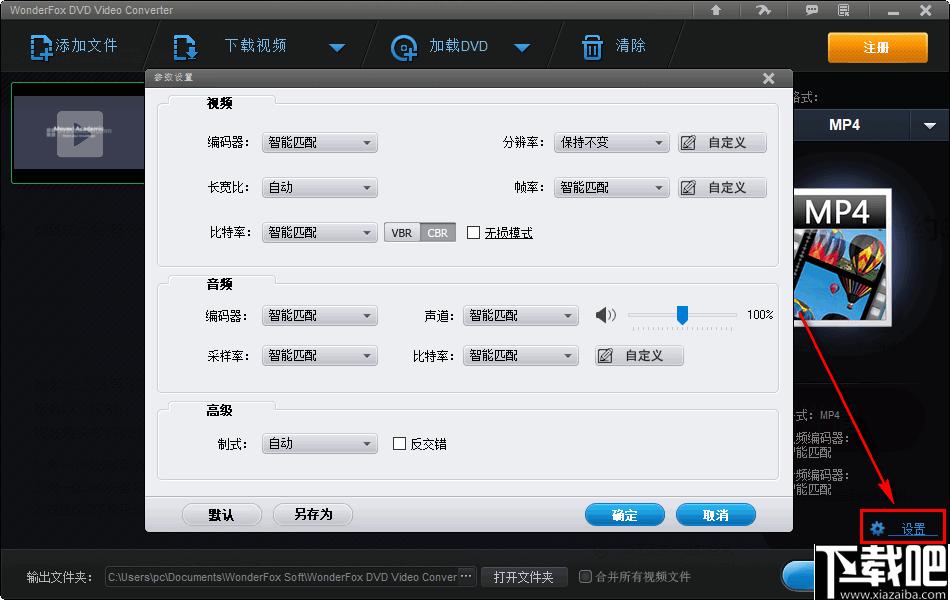Open the resolution (分辨率) dropdown

611,142
